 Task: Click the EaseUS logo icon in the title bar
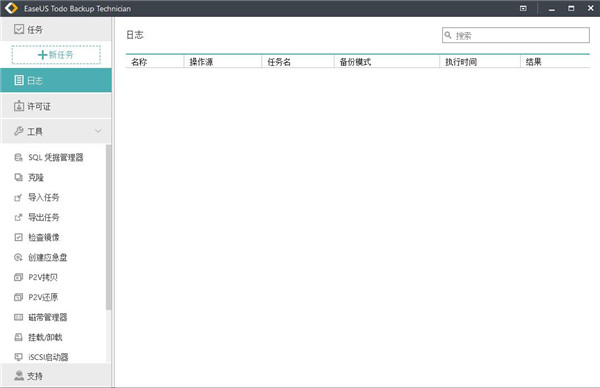11,8
